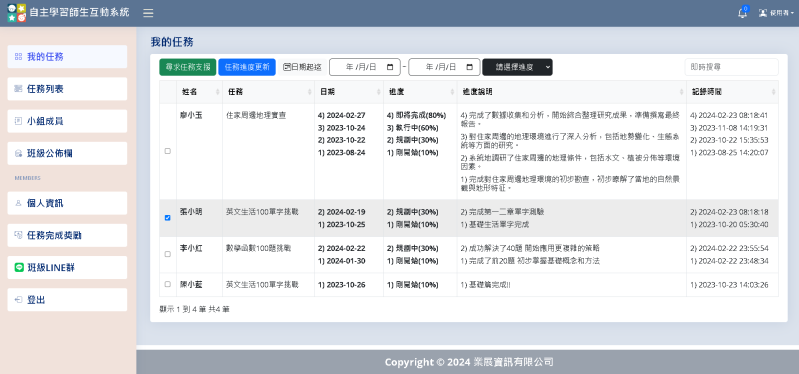
Task: Click the hamburger menu icon in header
Action: click(148, 13)
